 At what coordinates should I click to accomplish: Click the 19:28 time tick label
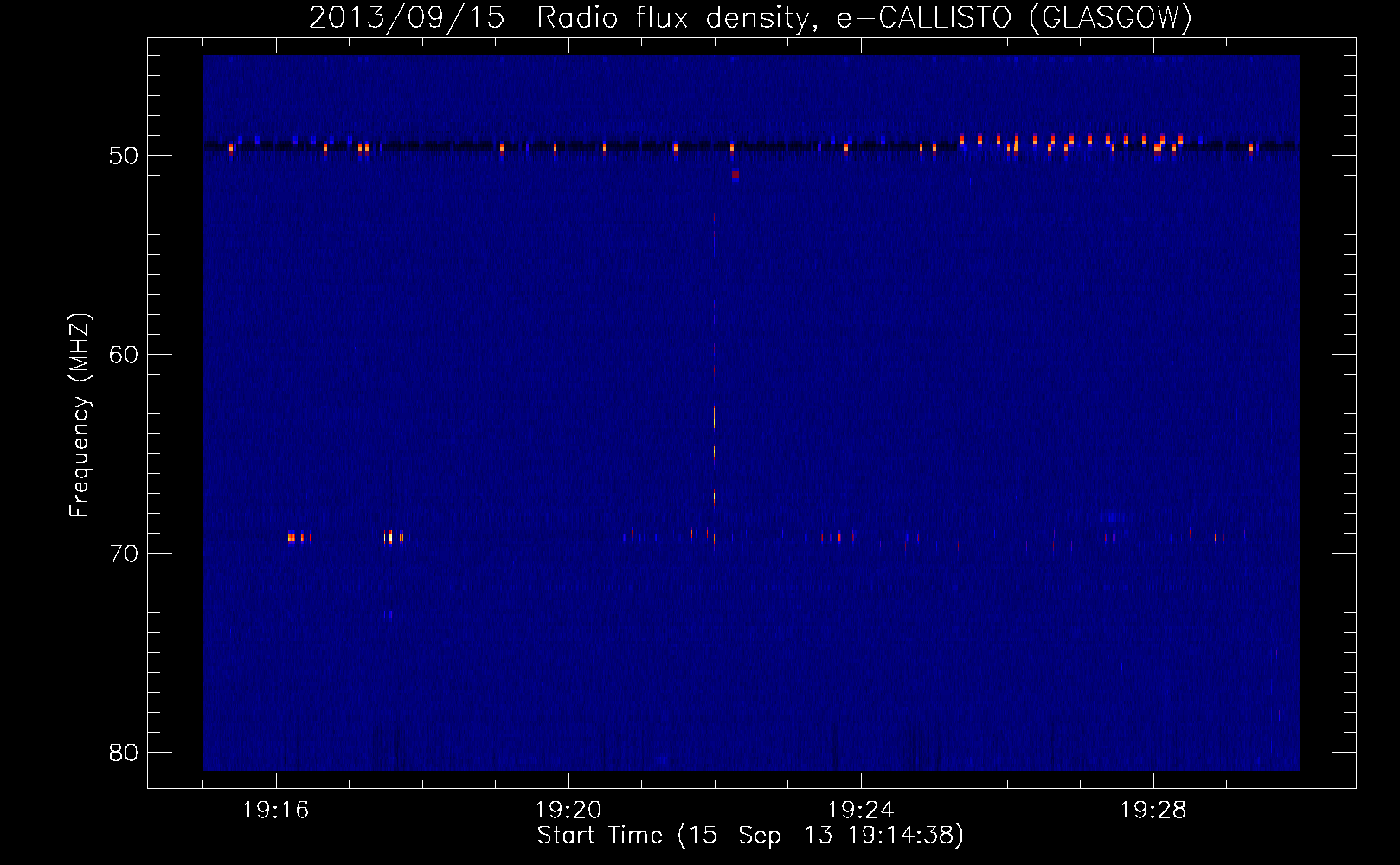tap(1153, 811)
